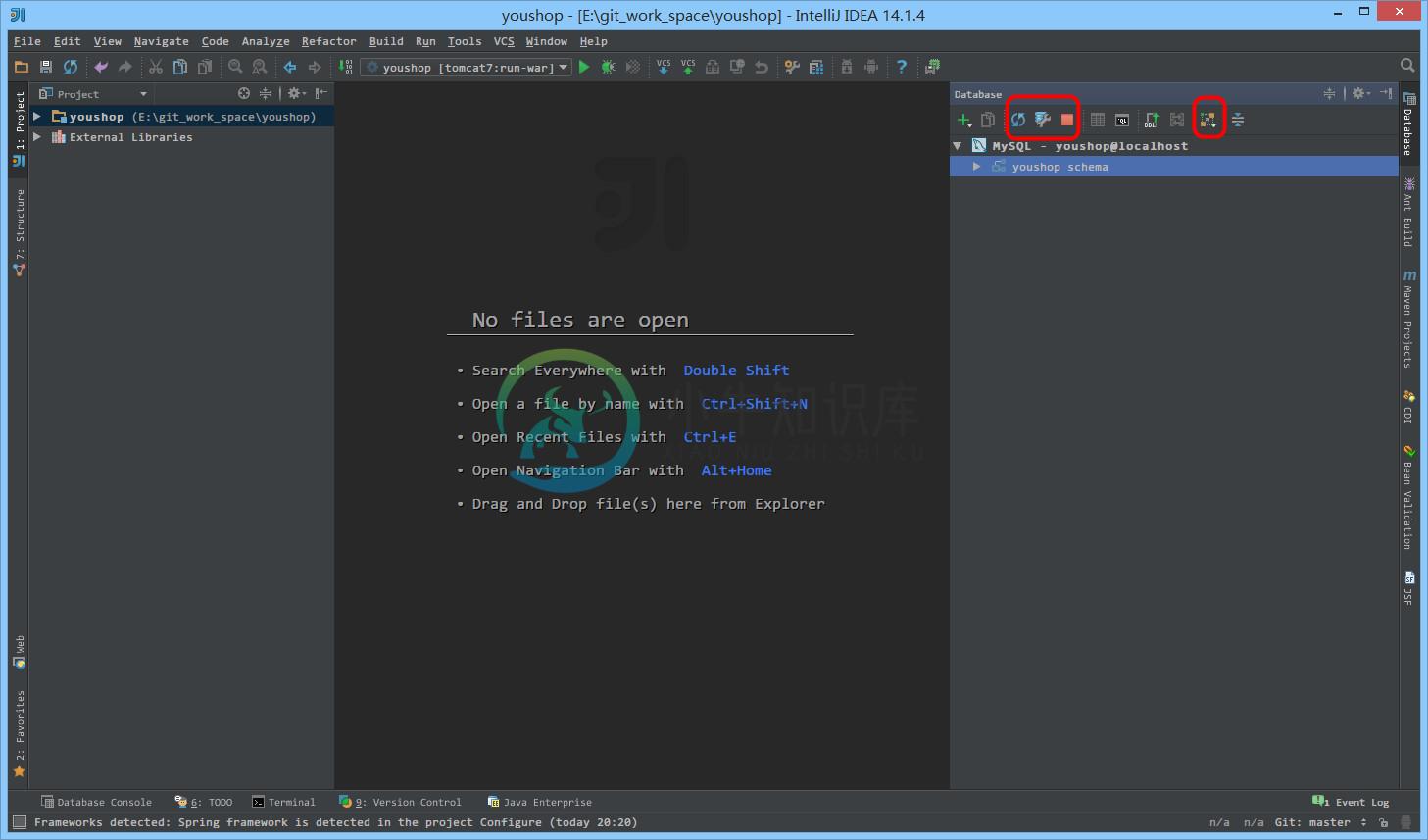Click the Make Project icon

[x=346, y=67]
